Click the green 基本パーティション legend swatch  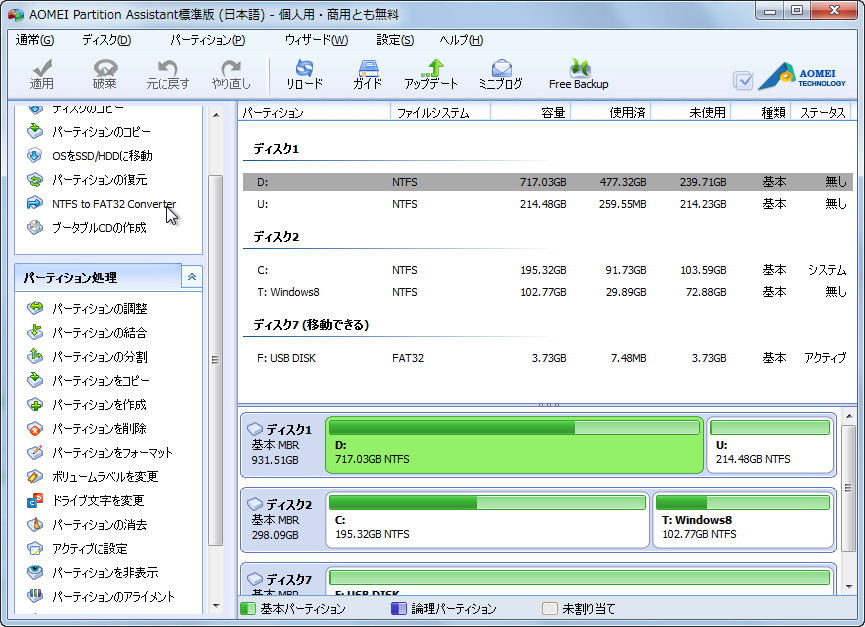tap(249, 608)
